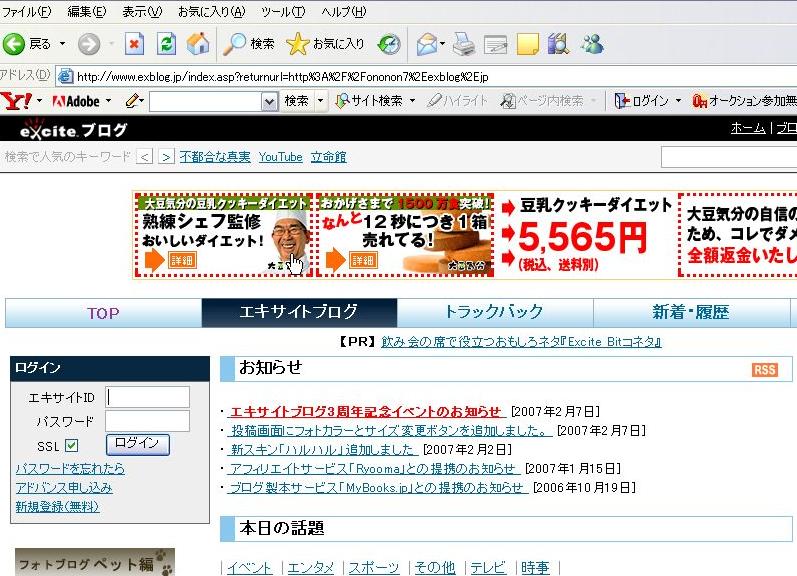Click the Edit page toolbar icon
Viewport: 797px width, 576px height.
point(496,45)
